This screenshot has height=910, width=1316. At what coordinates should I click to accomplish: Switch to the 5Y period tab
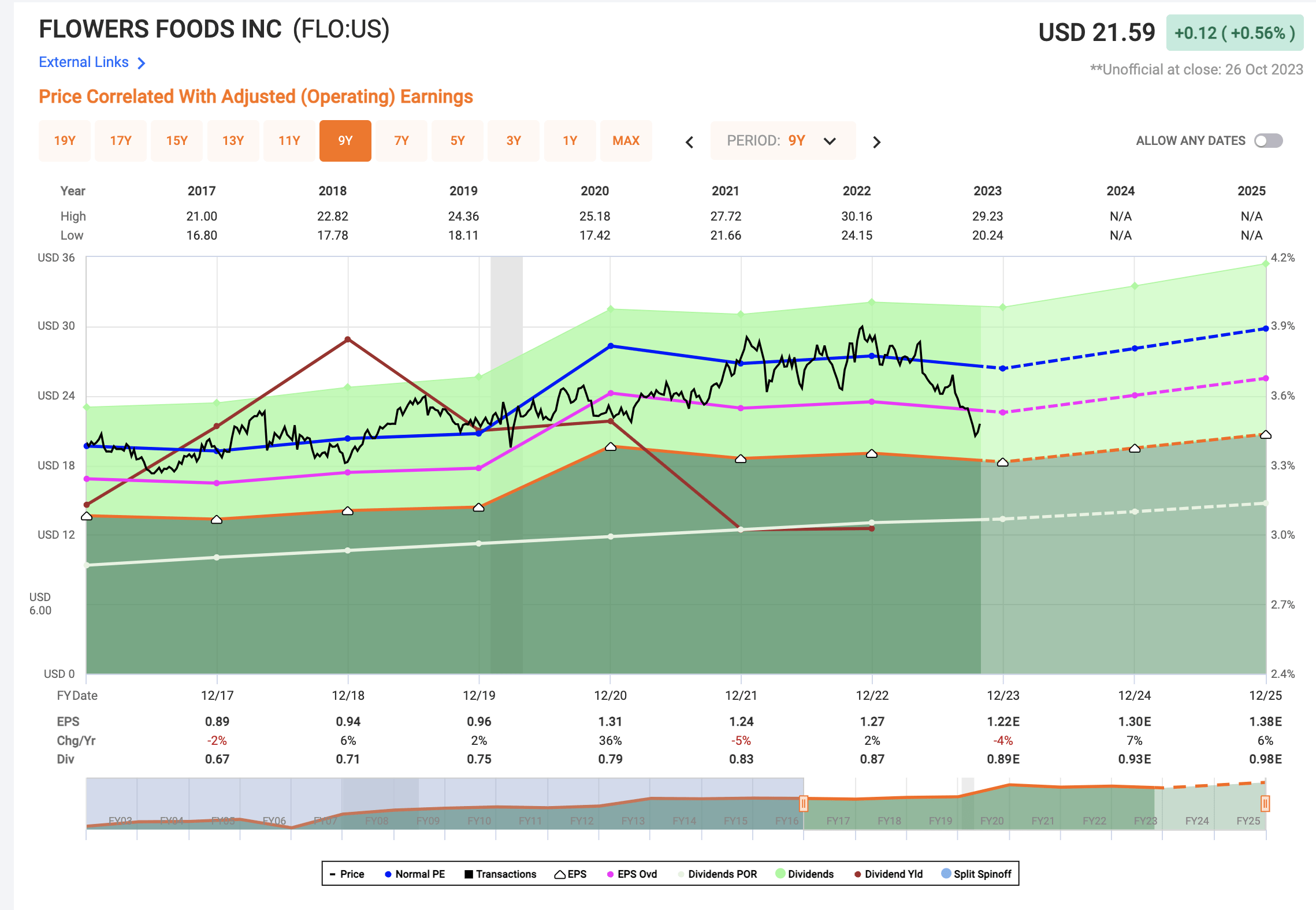[458, 141]
